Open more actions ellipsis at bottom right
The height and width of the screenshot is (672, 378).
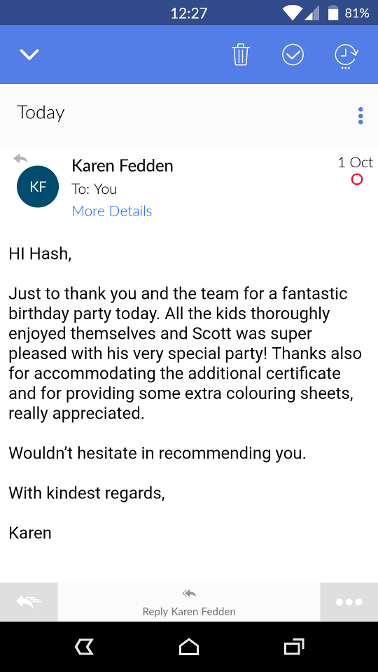(349, 602)
